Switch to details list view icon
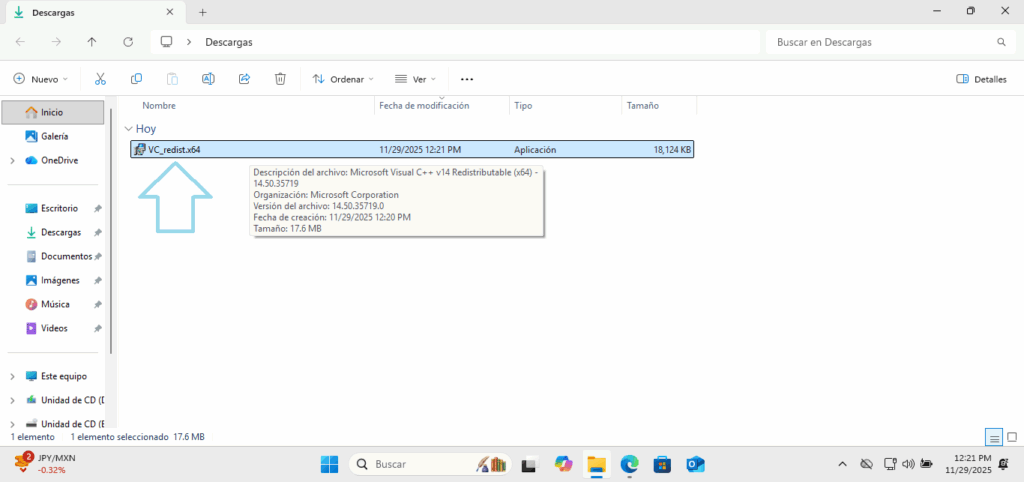The width and height of the screenshot is (1024, 482). [994, 437]
